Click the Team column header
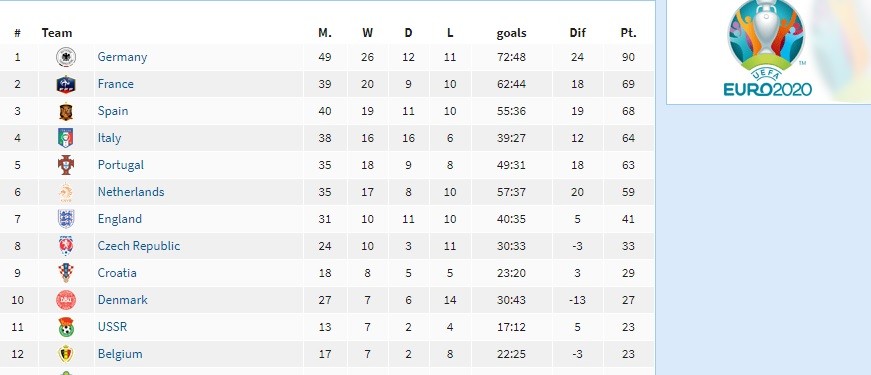871x375 pixels. (57, 33)
